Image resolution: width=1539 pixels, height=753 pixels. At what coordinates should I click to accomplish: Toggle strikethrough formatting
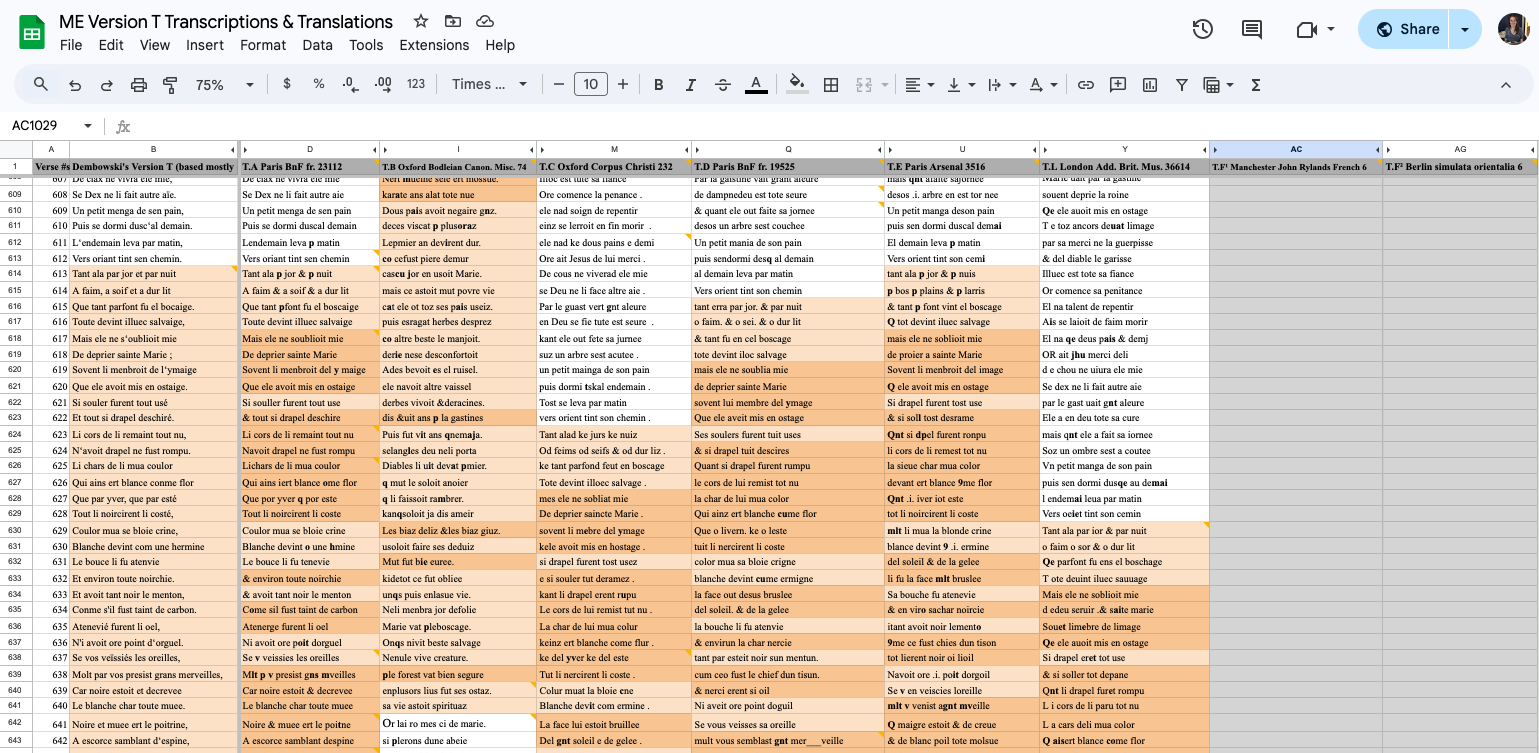pos(723,85)
